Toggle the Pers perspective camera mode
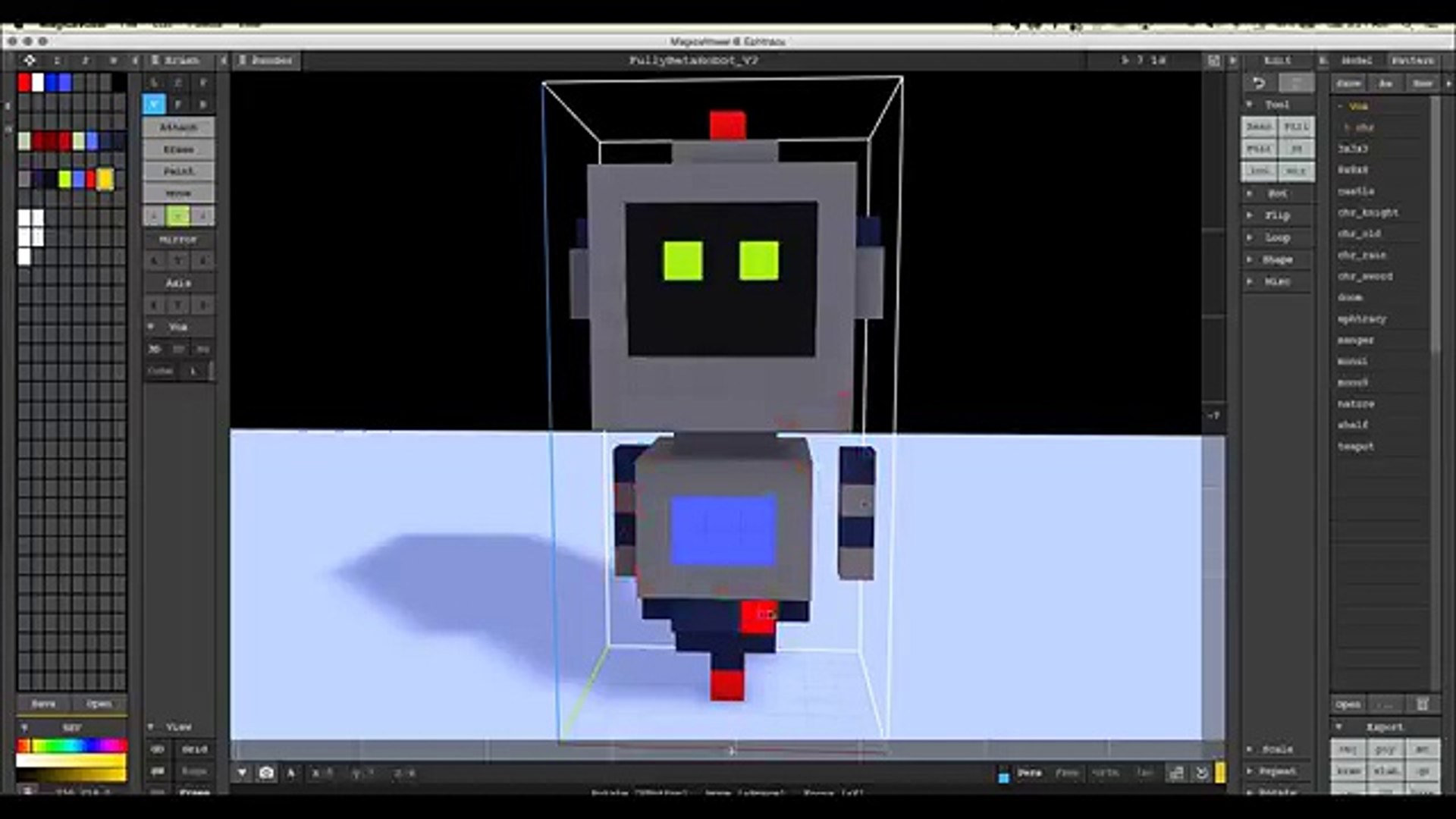The width and height of the screenshot is (1456, 819). tap(1029, 773)
